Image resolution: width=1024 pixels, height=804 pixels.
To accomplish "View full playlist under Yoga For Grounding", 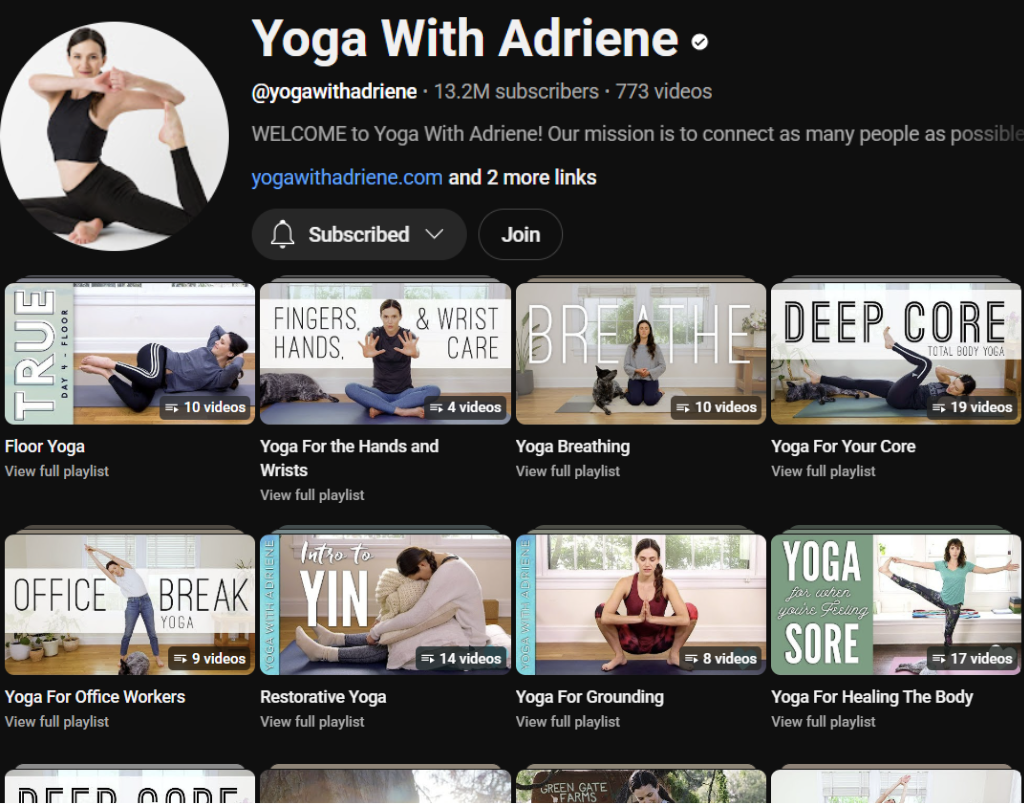I will click(568, 722).
